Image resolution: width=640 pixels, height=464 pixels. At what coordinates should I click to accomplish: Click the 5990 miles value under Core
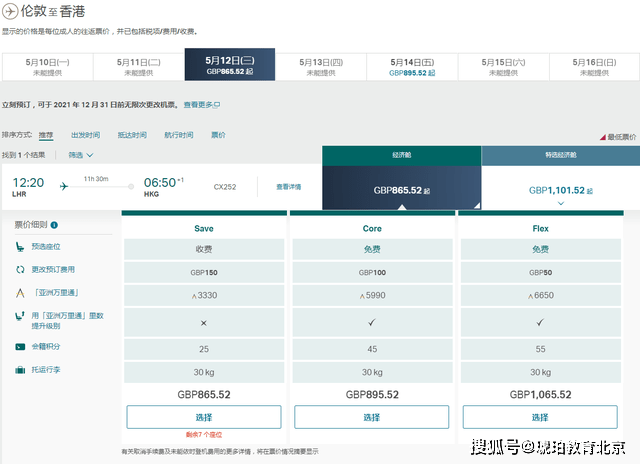click(373, 295)
